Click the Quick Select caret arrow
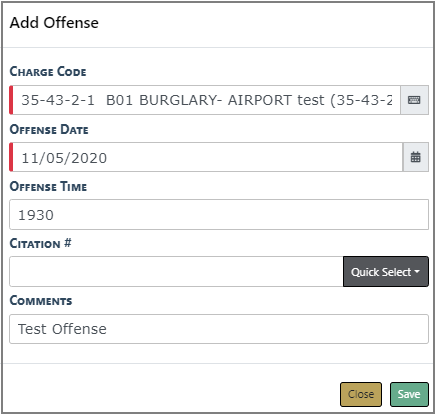 pyautogui.click(x=417, y=272)
